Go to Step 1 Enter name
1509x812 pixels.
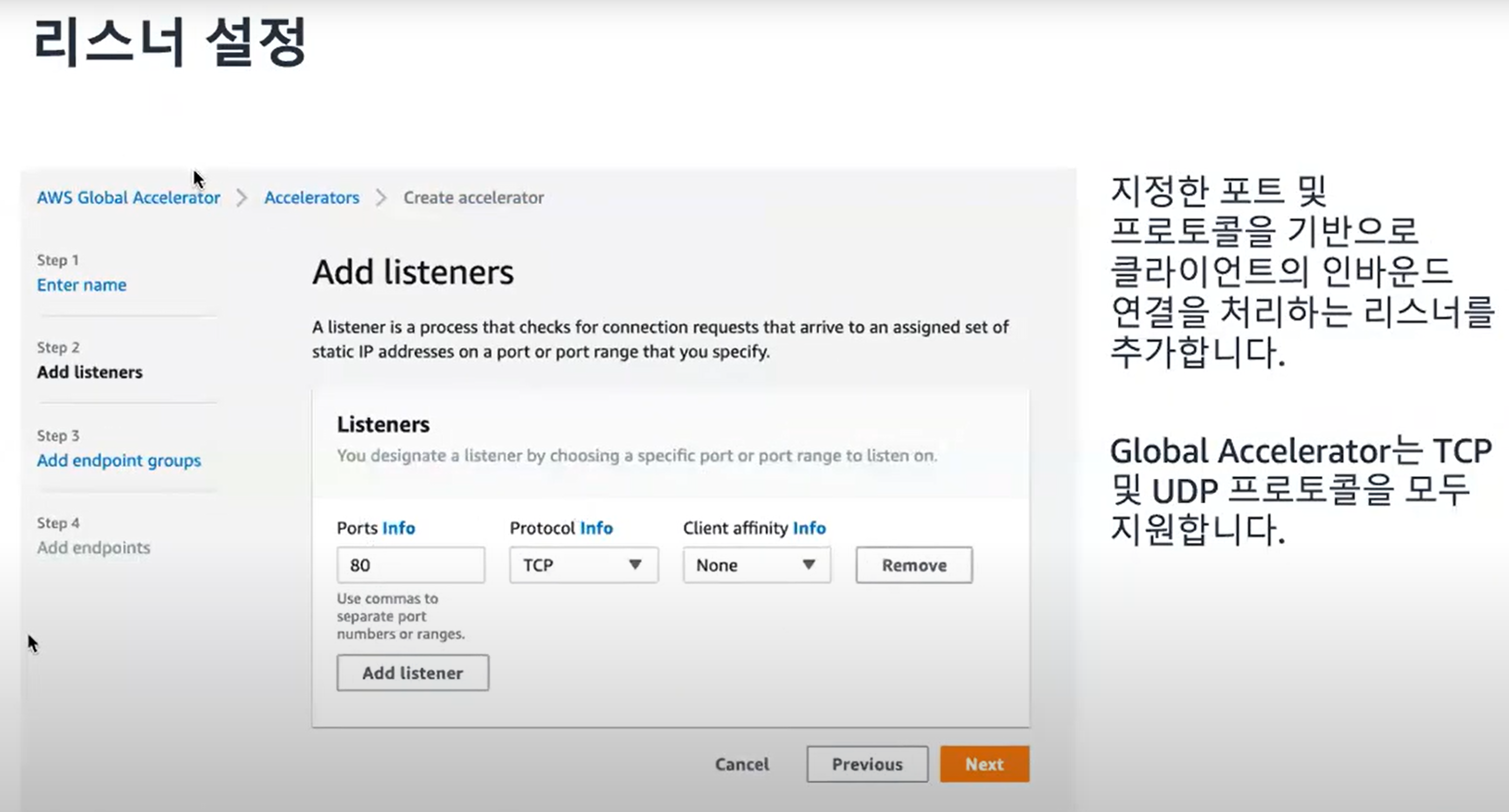(x=82, y=285)
